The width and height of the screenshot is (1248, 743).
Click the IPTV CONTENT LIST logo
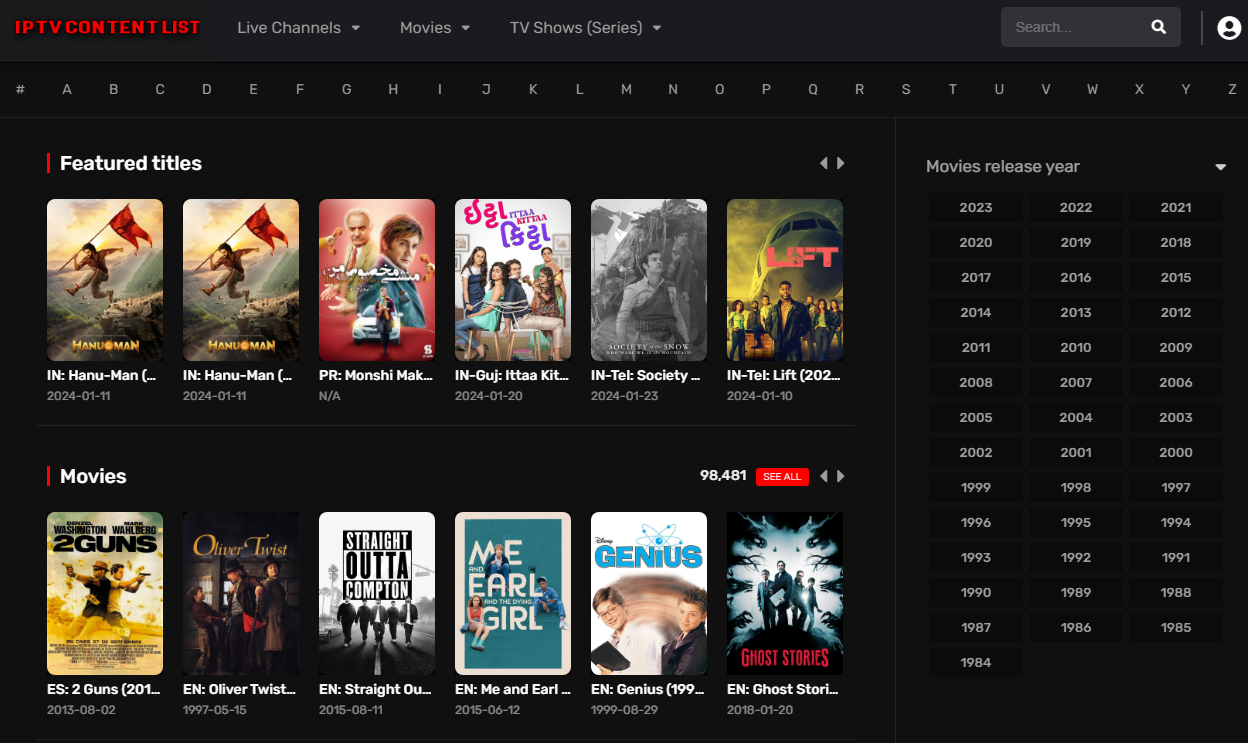pyautogui.click(x=107, y=27)
